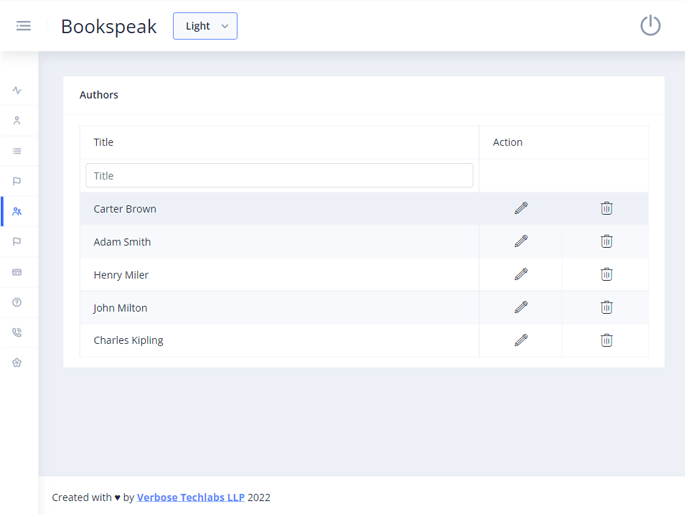Edit author John Milton with pencil icon
This screenshot has width=685, height=515.
pyautogui.click(x=521, y=307)
